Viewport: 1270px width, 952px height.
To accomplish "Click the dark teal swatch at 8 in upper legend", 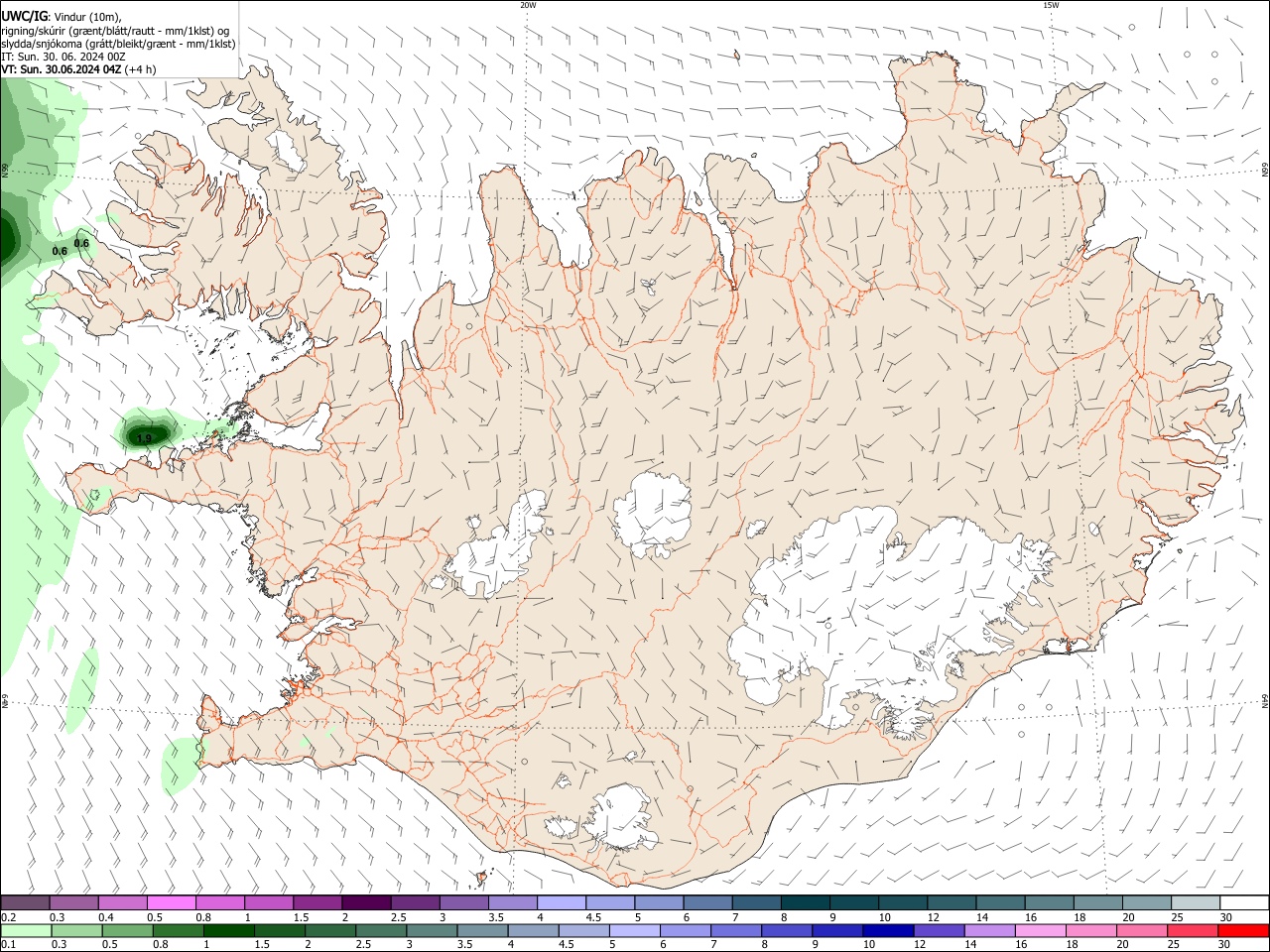I will click(804, 902).
